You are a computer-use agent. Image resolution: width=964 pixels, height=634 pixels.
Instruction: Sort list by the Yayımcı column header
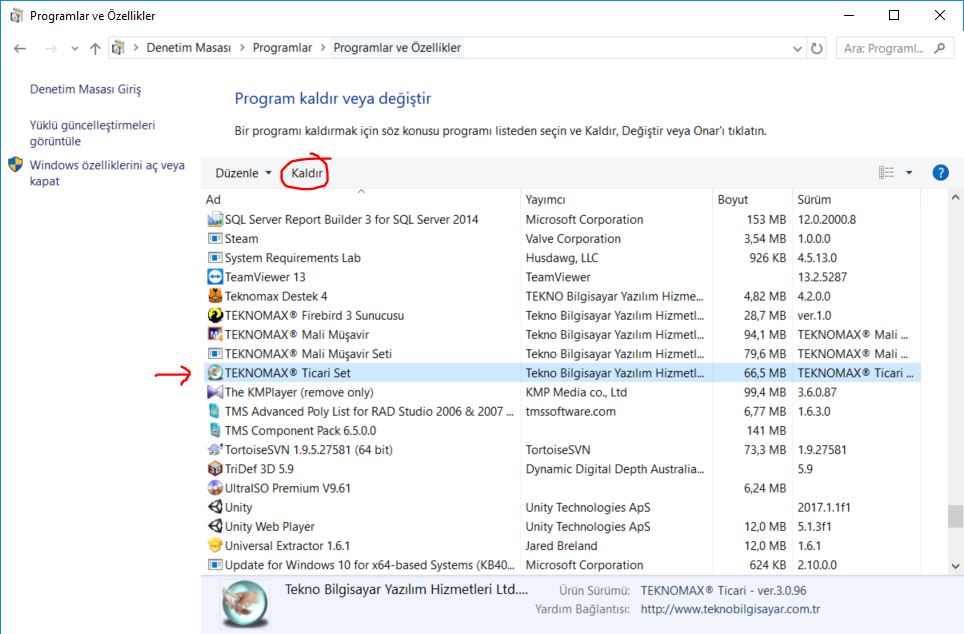pos(546,200)
